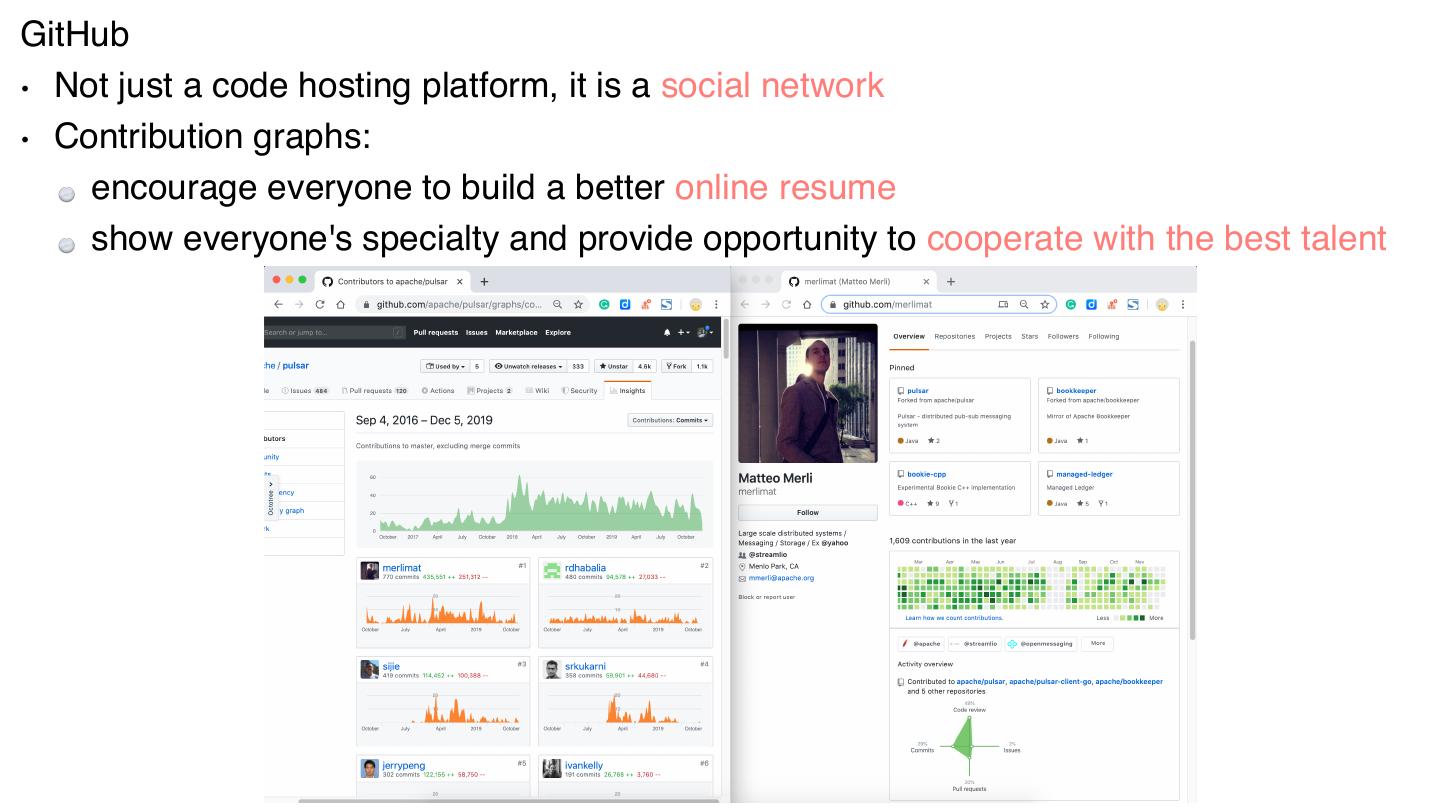Open the Grammarly extension in the merlimat window
This screenshot has height=810, width=1440.
[1071, 305]
